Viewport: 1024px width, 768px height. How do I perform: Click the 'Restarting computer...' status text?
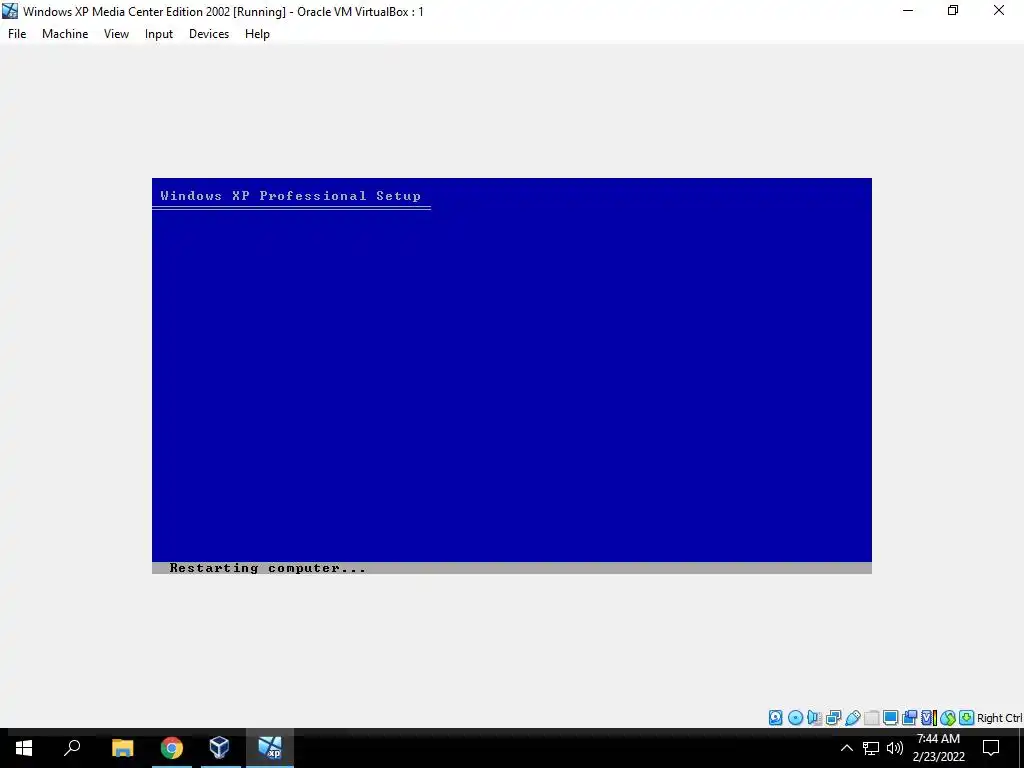tap(267, 568)
